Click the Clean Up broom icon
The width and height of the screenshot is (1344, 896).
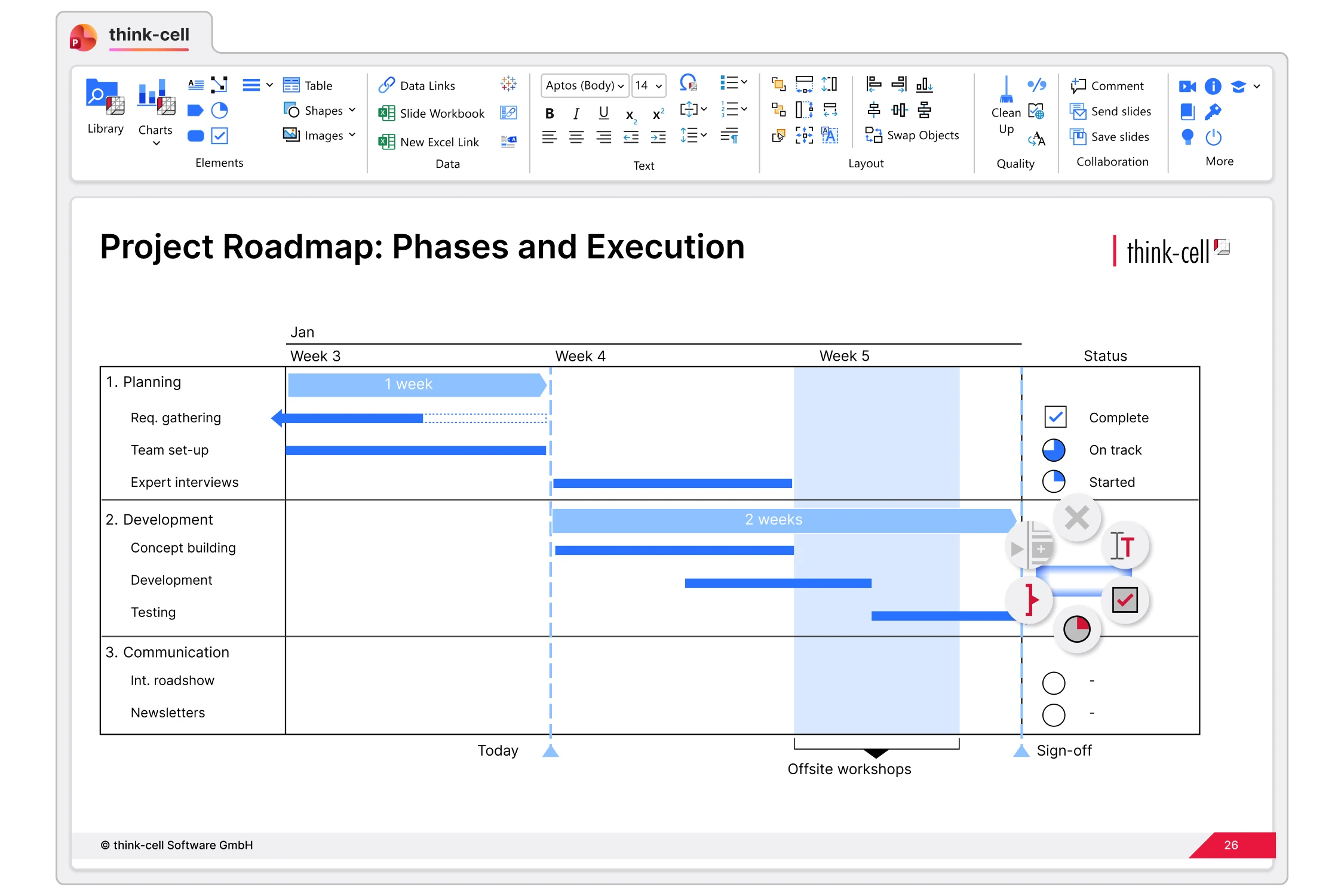(1006, 91)
